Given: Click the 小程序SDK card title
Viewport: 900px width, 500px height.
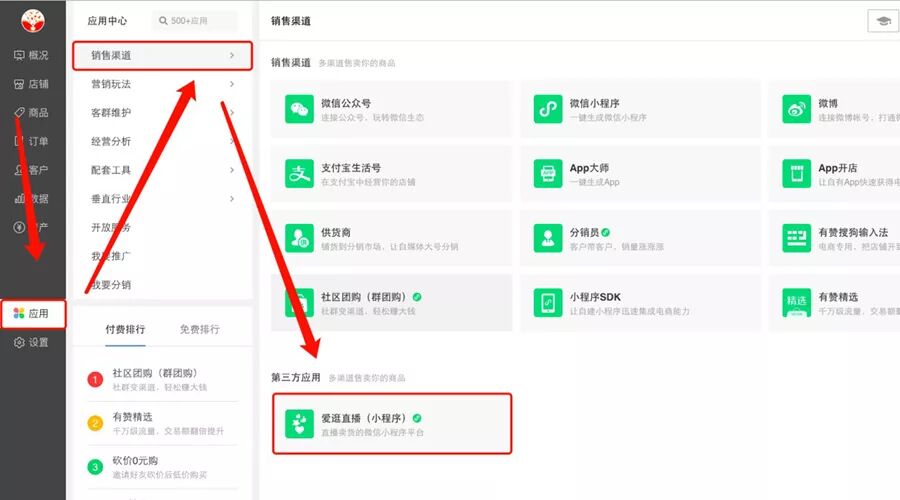Looking at the screenshot, I should [595, 297].
